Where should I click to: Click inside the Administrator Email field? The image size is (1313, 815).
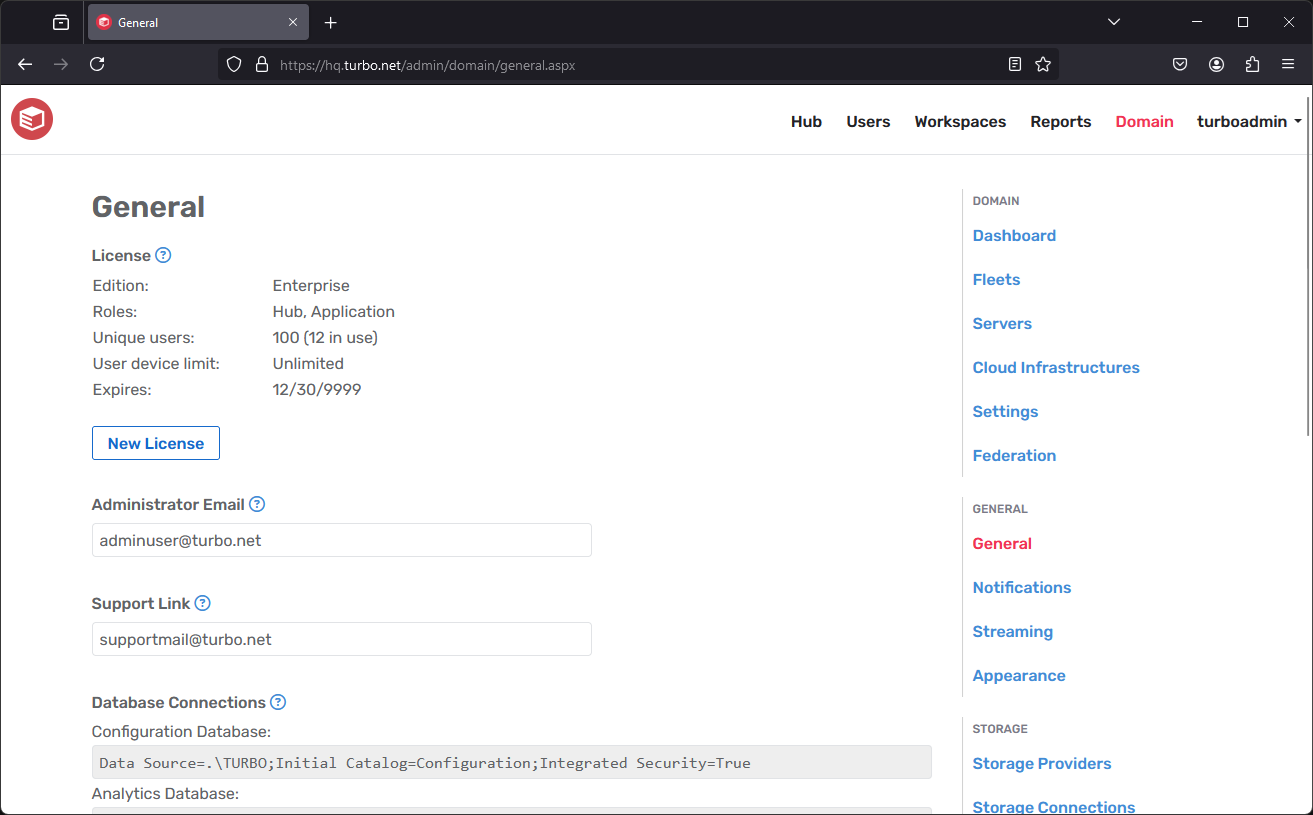coord(341,540)
